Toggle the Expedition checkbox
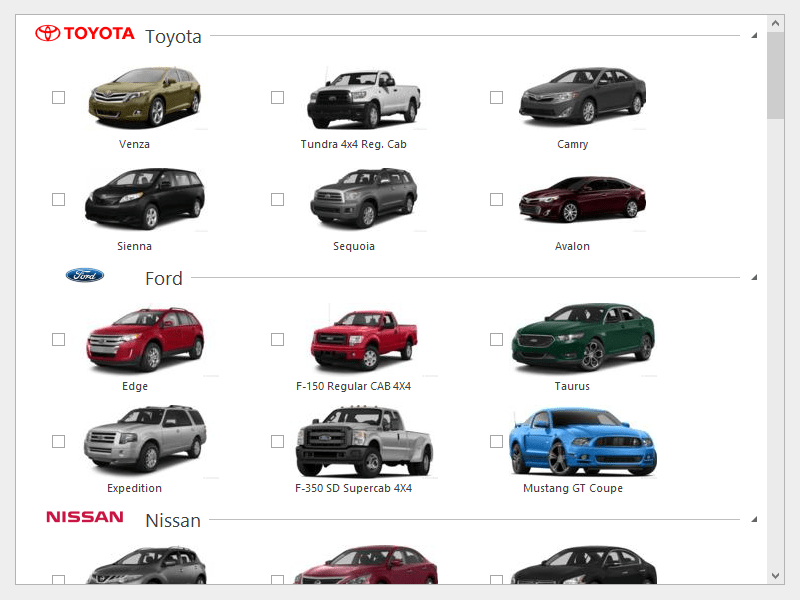Viewport: 800px width, 600px height. (59, 441)
